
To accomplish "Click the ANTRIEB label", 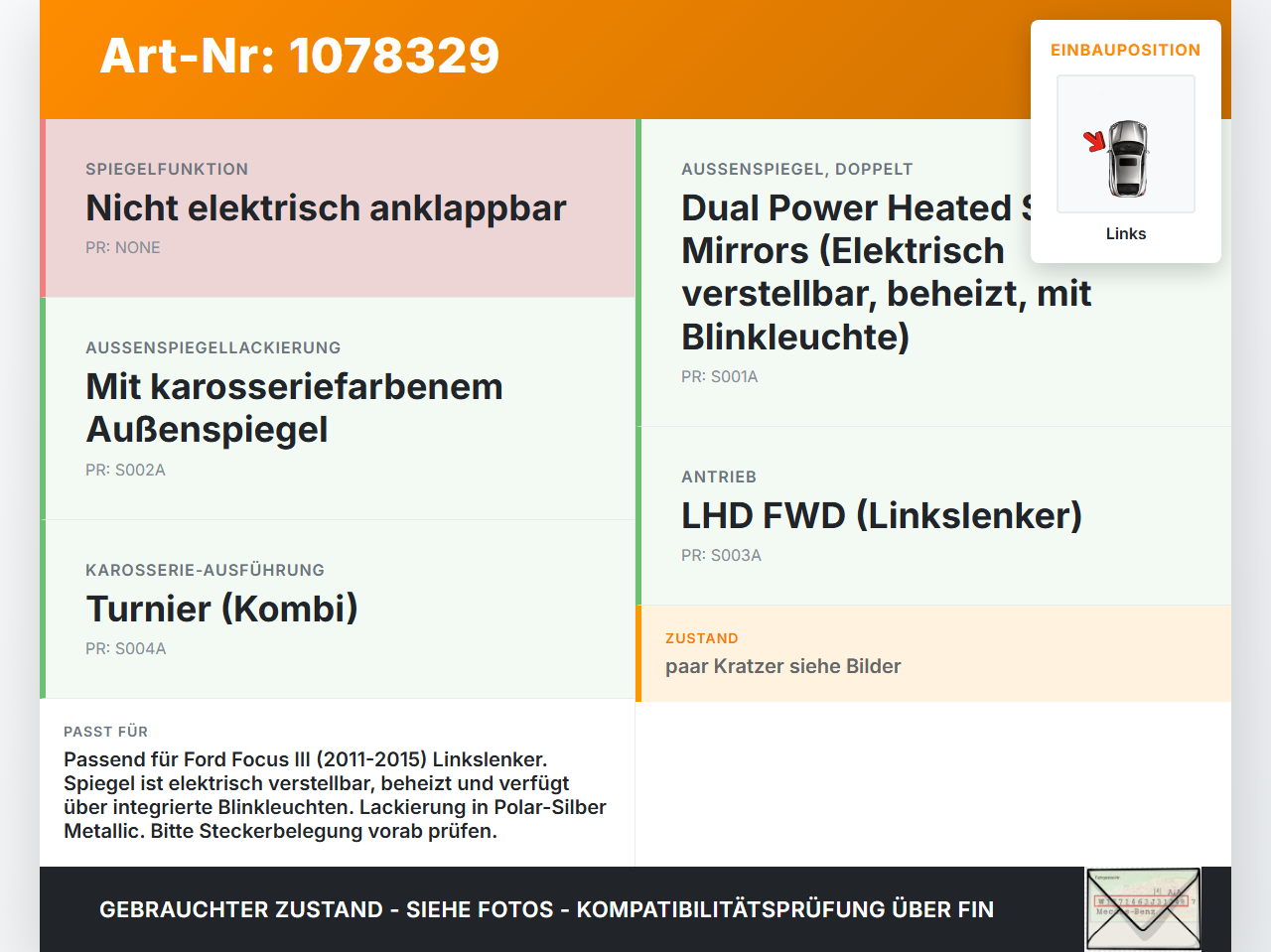I will [719, 476].
